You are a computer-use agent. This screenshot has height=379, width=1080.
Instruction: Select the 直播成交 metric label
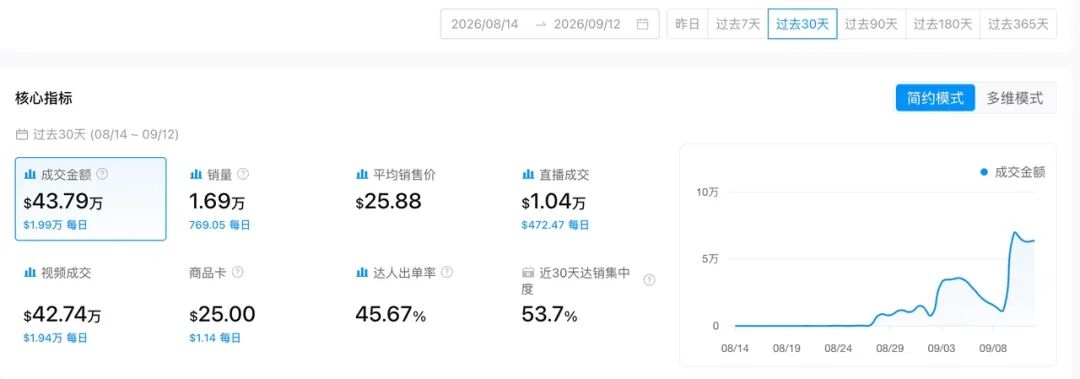pos(564,175)
